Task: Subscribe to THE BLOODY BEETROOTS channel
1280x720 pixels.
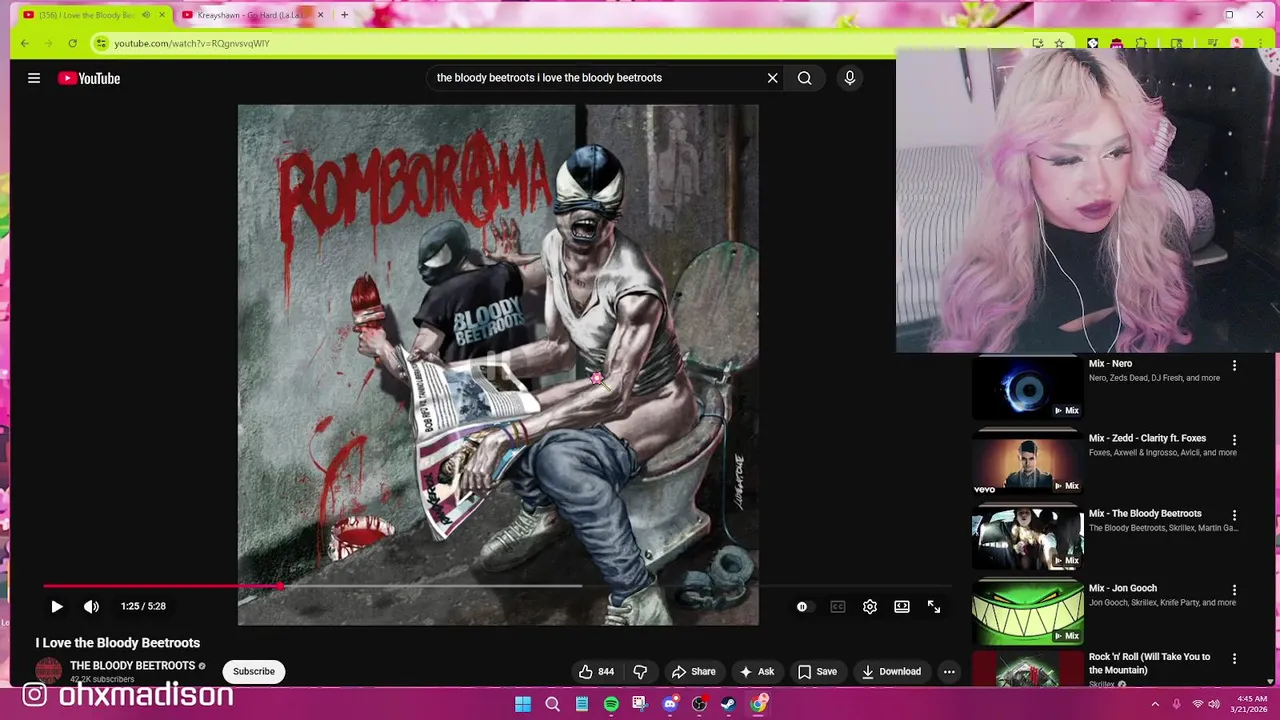Action: click(254, 671)
